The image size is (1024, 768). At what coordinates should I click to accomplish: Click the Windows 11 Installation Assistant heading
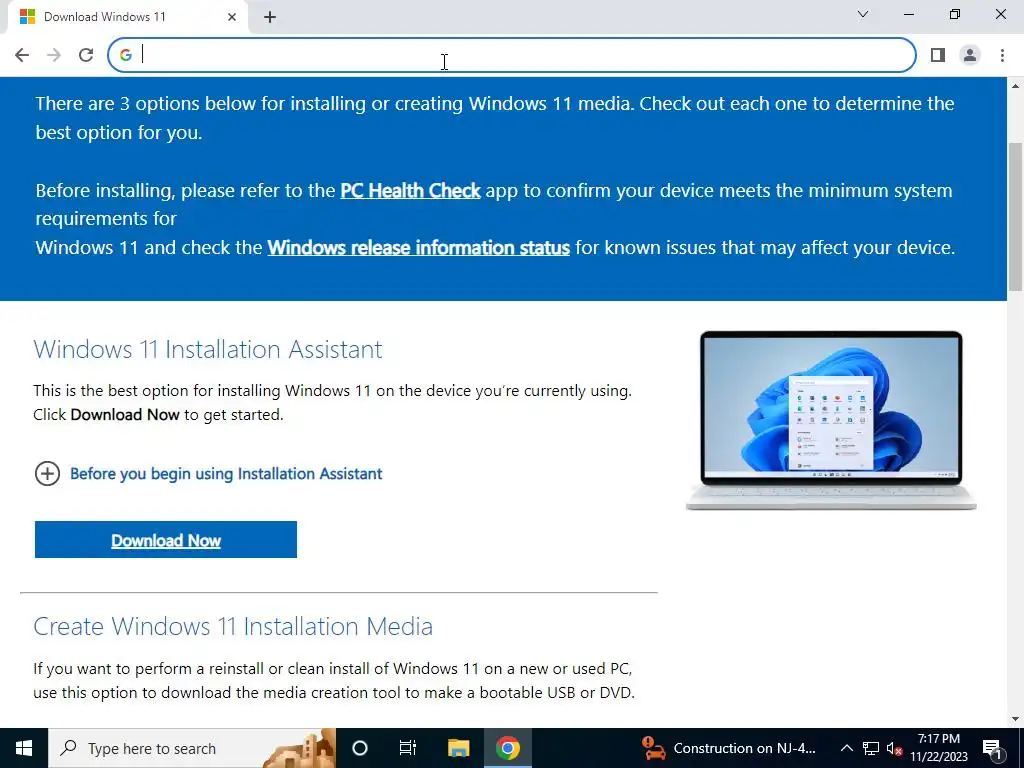pos(208,349)
